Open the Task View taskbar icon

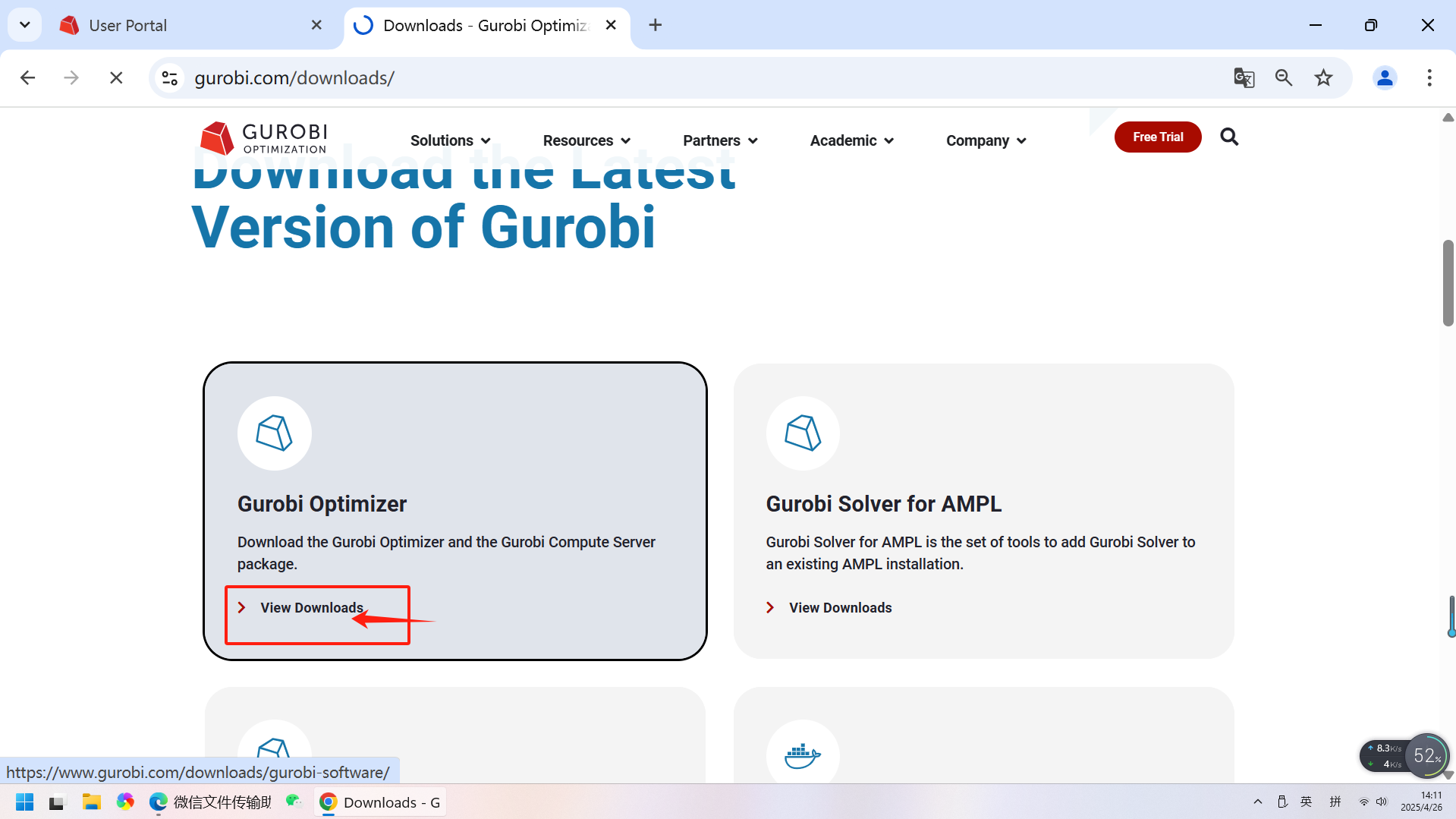coord(58,802)
